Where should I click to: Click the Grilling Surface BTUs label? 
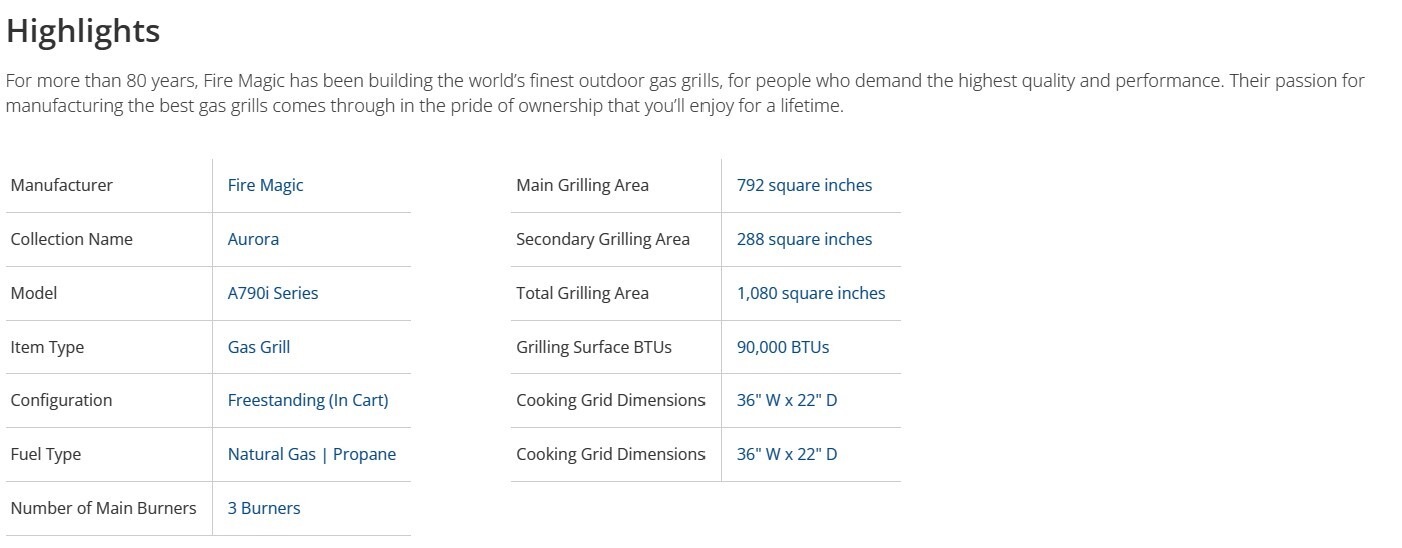[594, 347]
